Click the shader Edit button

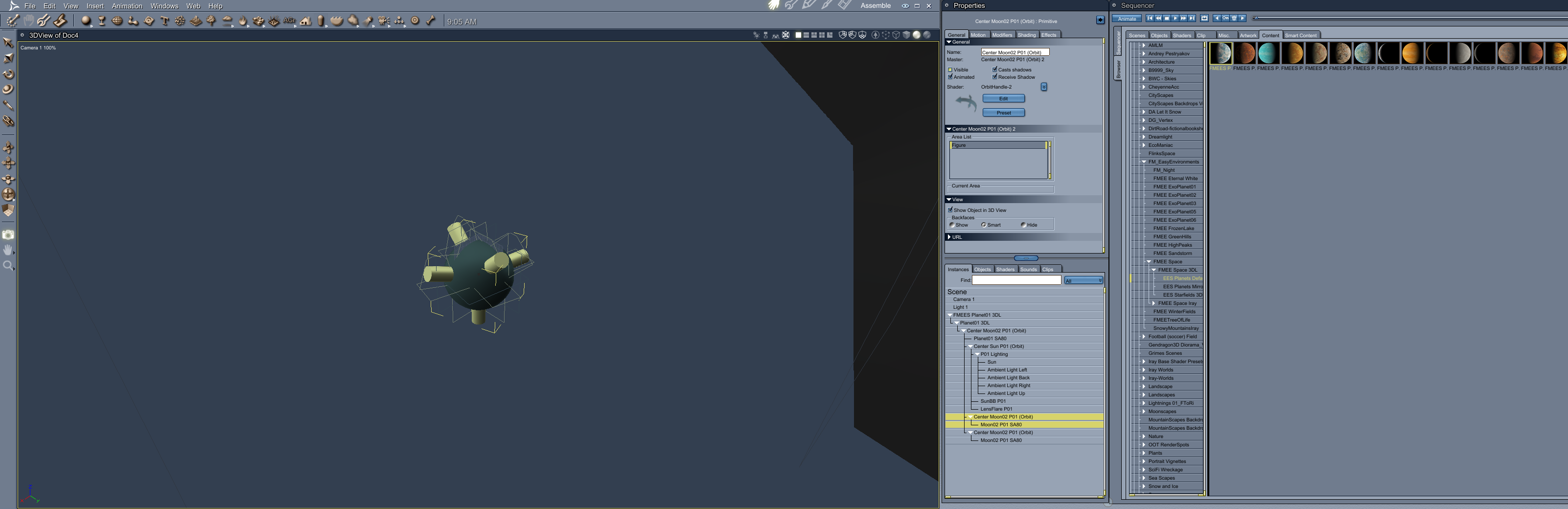pyautogui.click(x=1003, y=99)
